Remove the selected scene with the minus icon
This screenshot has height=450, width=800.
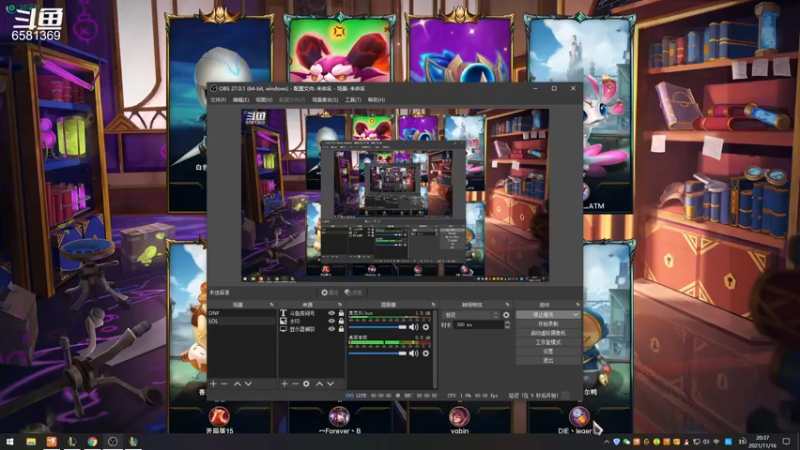[224, 384]
